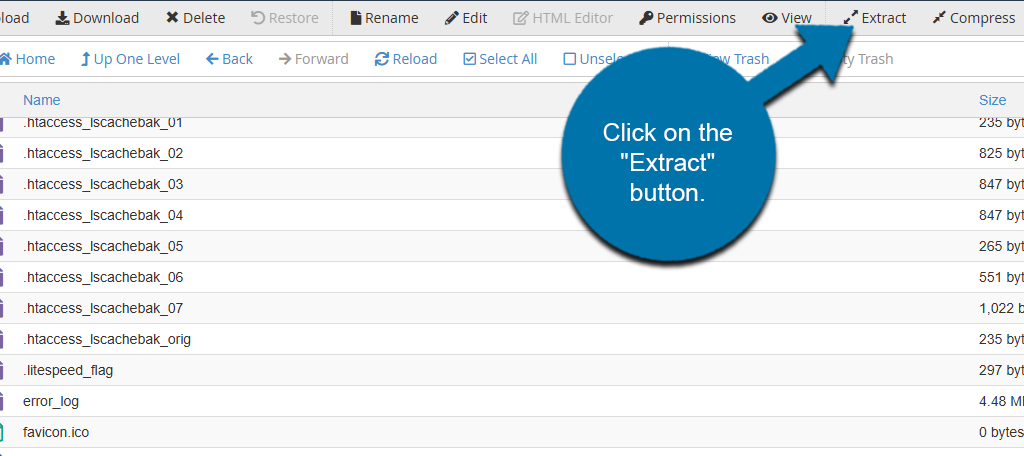Select the .htaccess_lscachebak_03 file row
Viewport: 1024px width, 456px height.
[x=103, y=184]
